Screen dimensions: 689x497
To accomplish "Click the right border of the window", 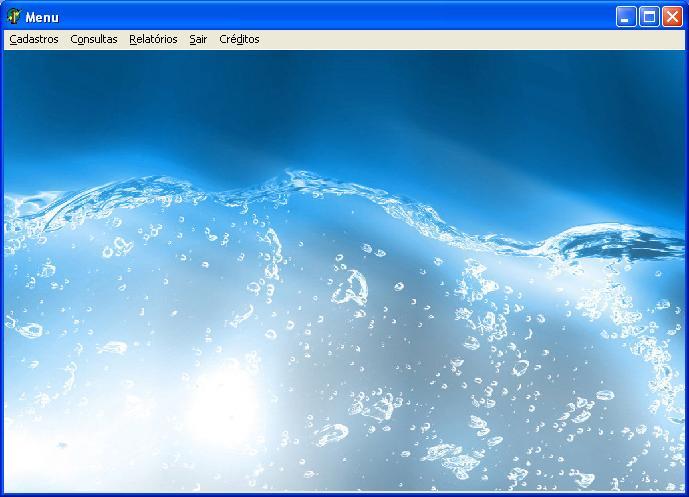I will pyautogui.click(x=686, y=270).
